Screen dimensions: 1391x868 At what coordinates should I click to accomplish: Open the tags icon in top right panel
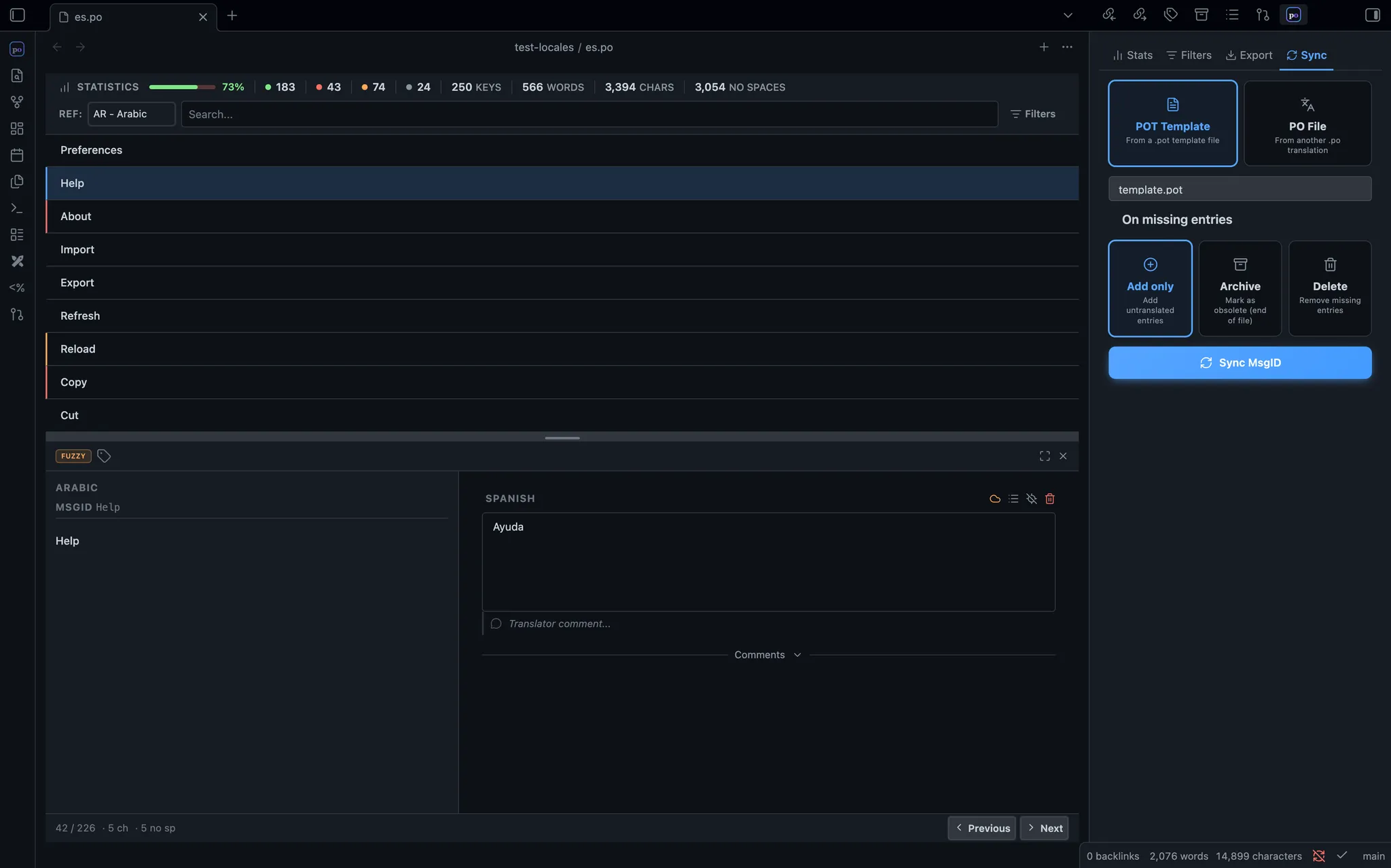point(1170,15)
